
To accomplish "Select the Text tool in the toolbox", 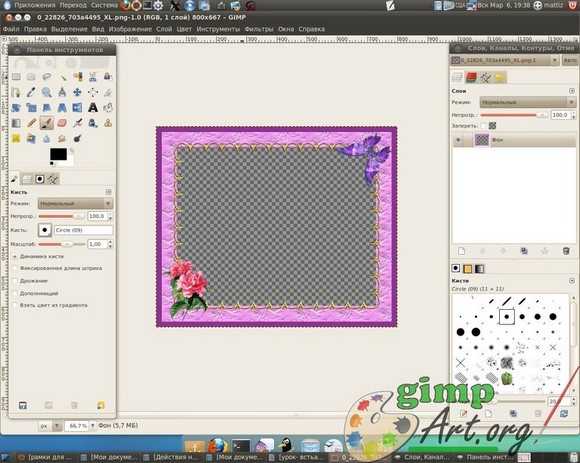I will [93, 108].
